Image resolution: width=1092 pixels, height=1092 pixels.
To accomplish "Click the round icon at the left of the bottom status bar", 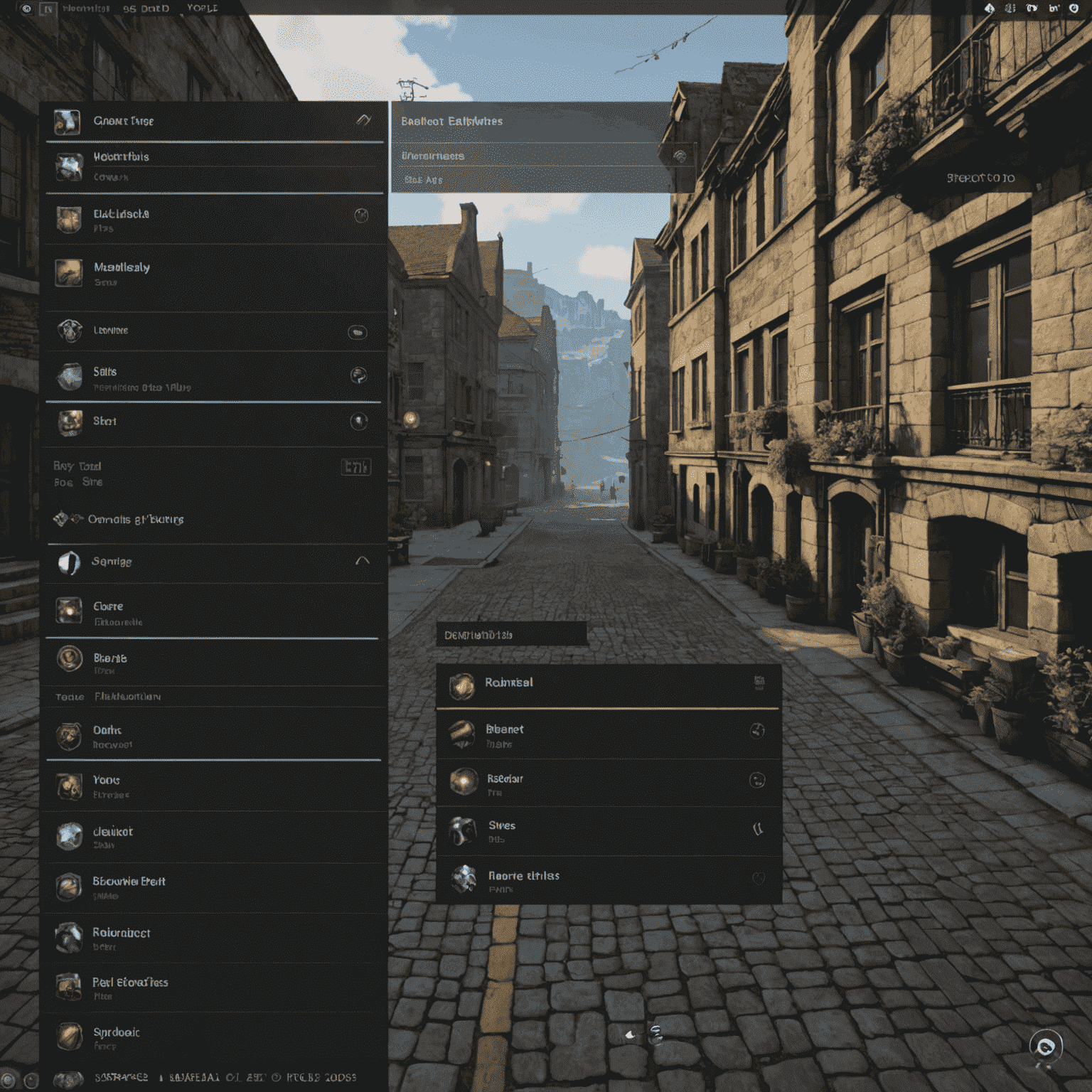I will click(8, 1080).
